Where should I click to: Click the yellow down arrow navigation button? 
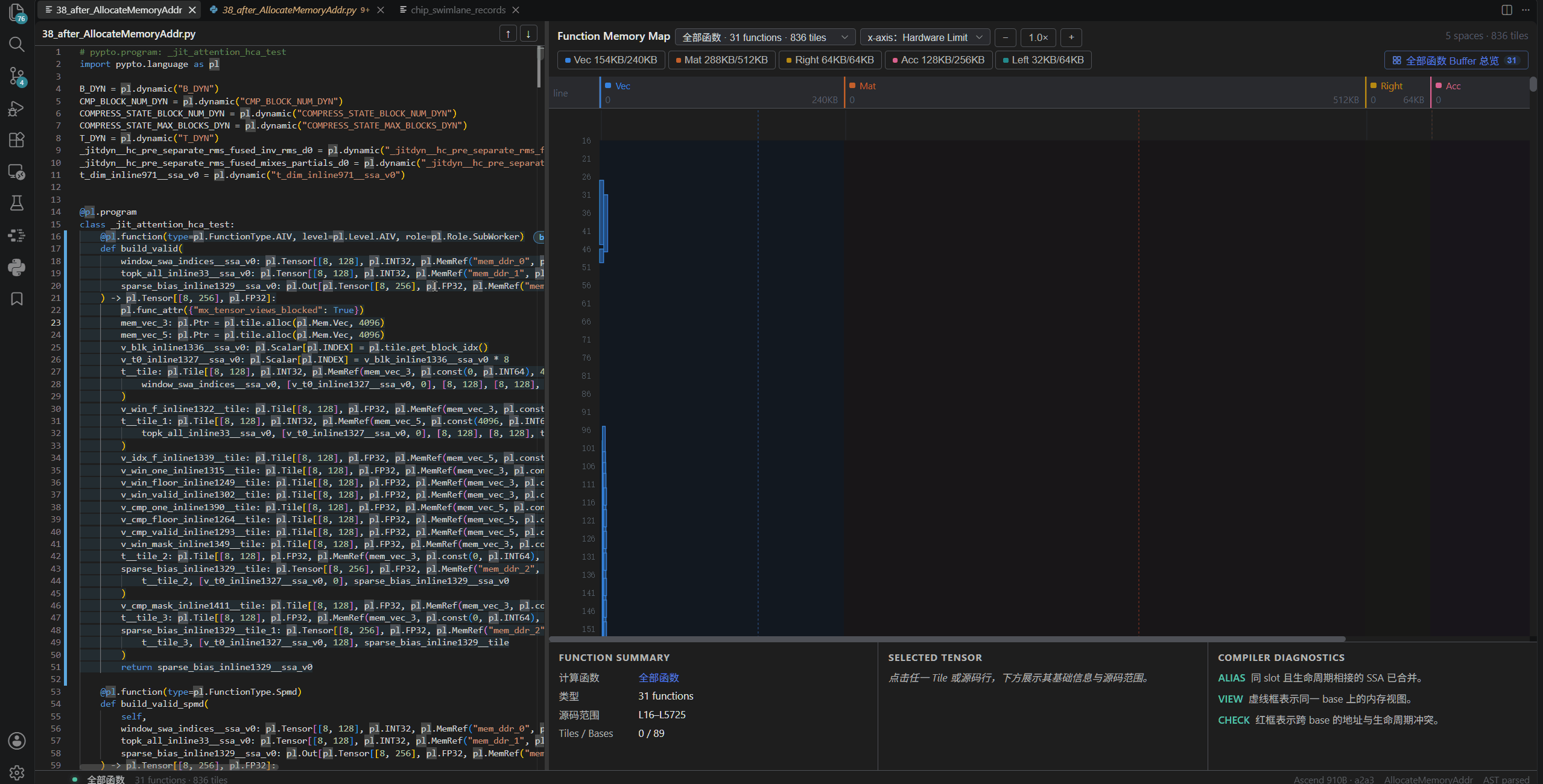point(528,34)
